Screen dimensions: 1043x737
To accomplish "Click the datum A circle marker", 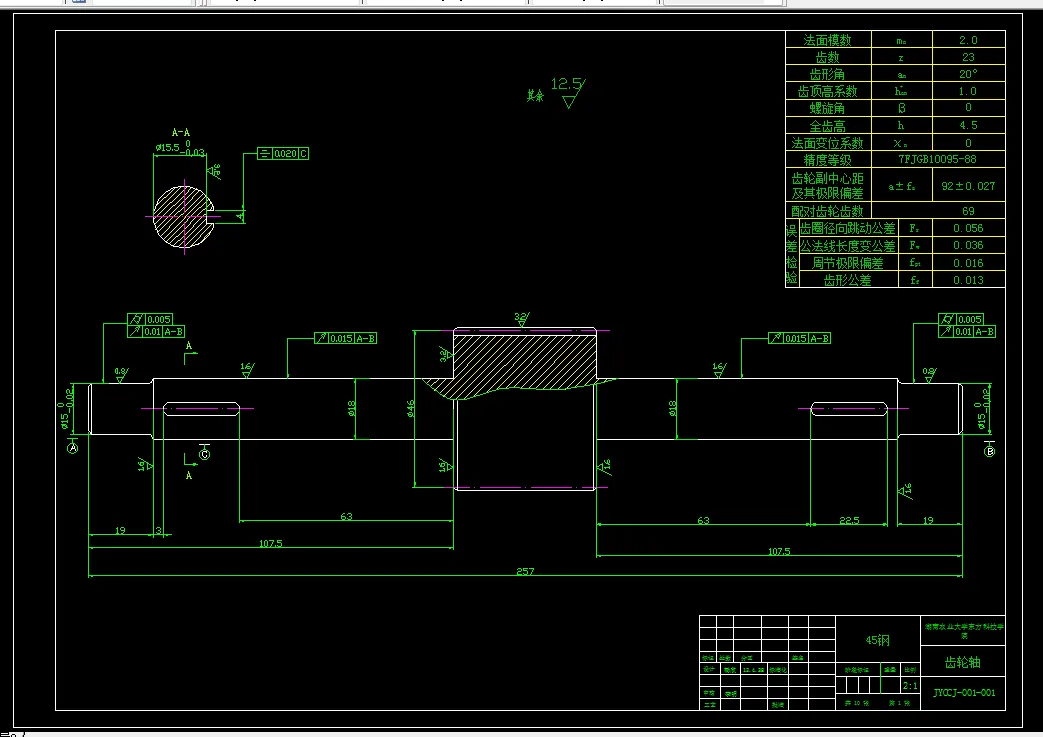I will pos(73,448).
